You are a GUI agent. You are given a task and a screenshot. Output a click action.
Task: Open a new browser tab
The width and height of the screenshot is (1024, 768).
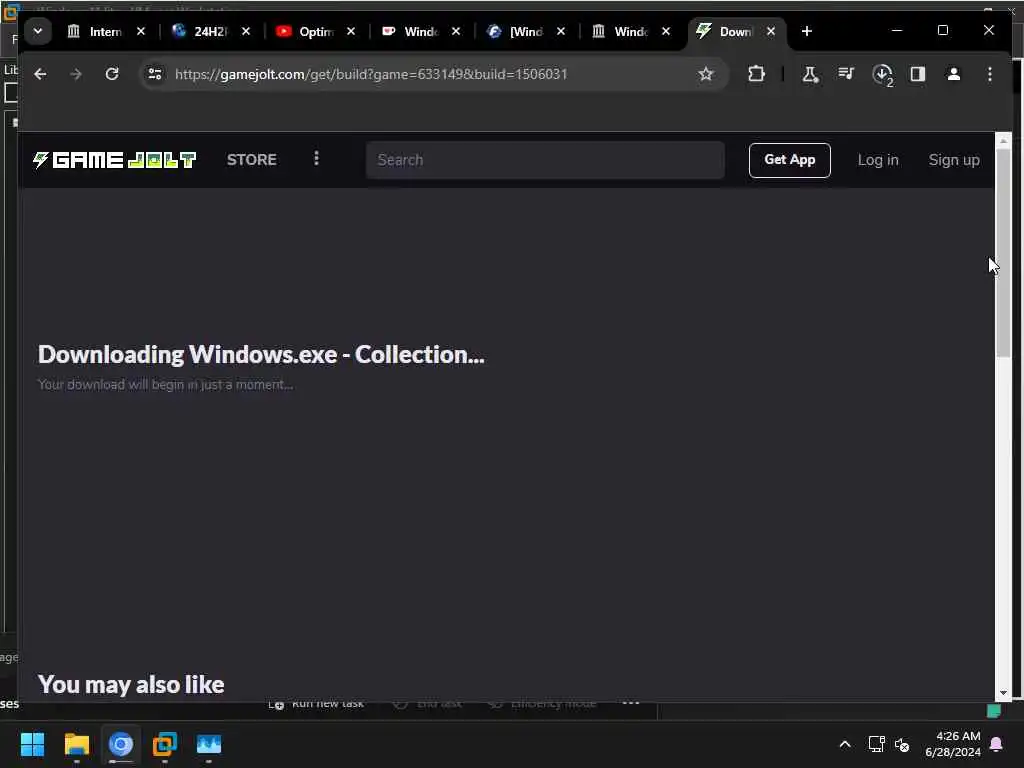tap(807, 31)
